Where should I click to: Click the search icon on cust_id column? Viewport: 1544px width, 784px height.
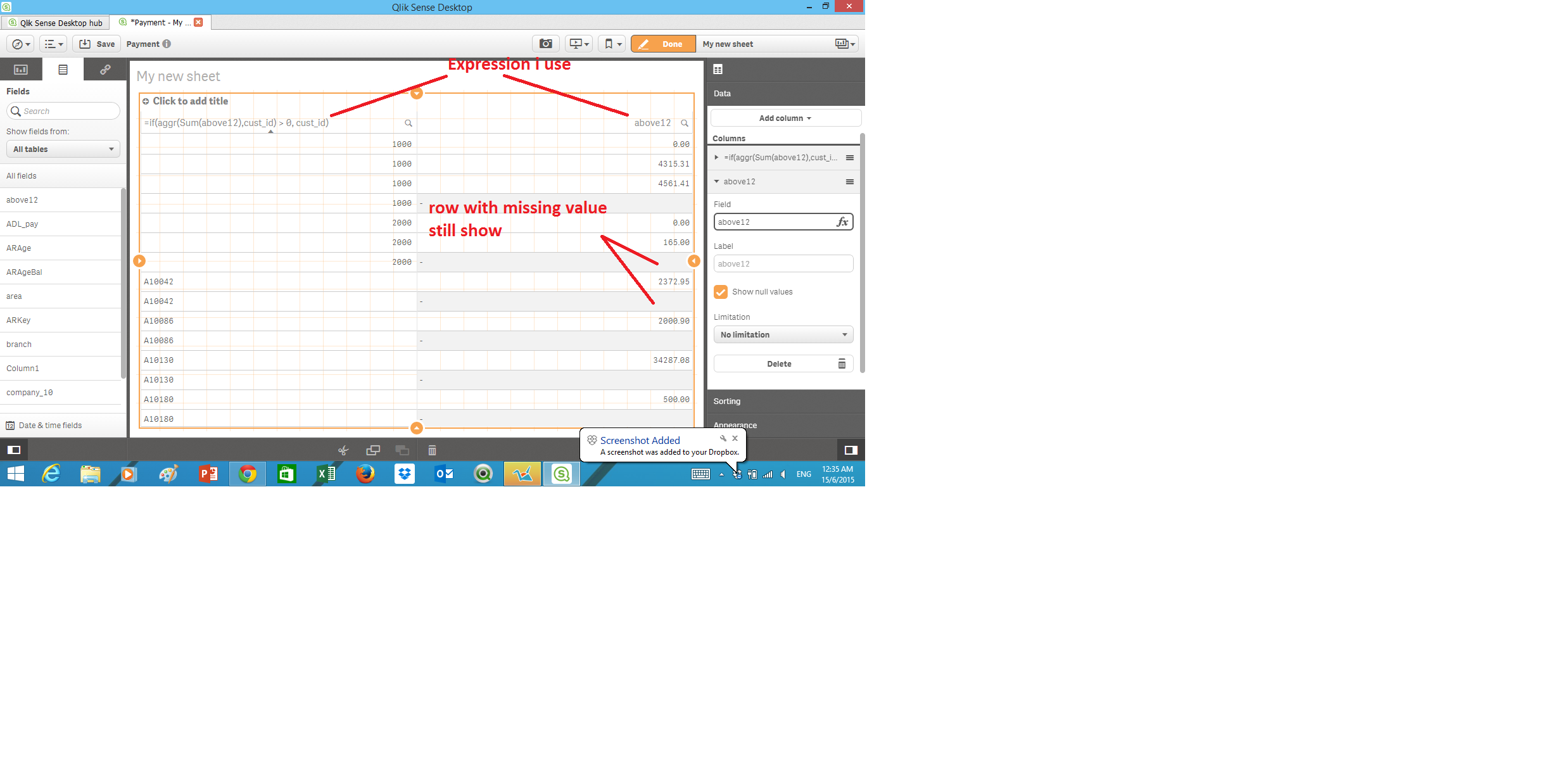pos(407,123)
